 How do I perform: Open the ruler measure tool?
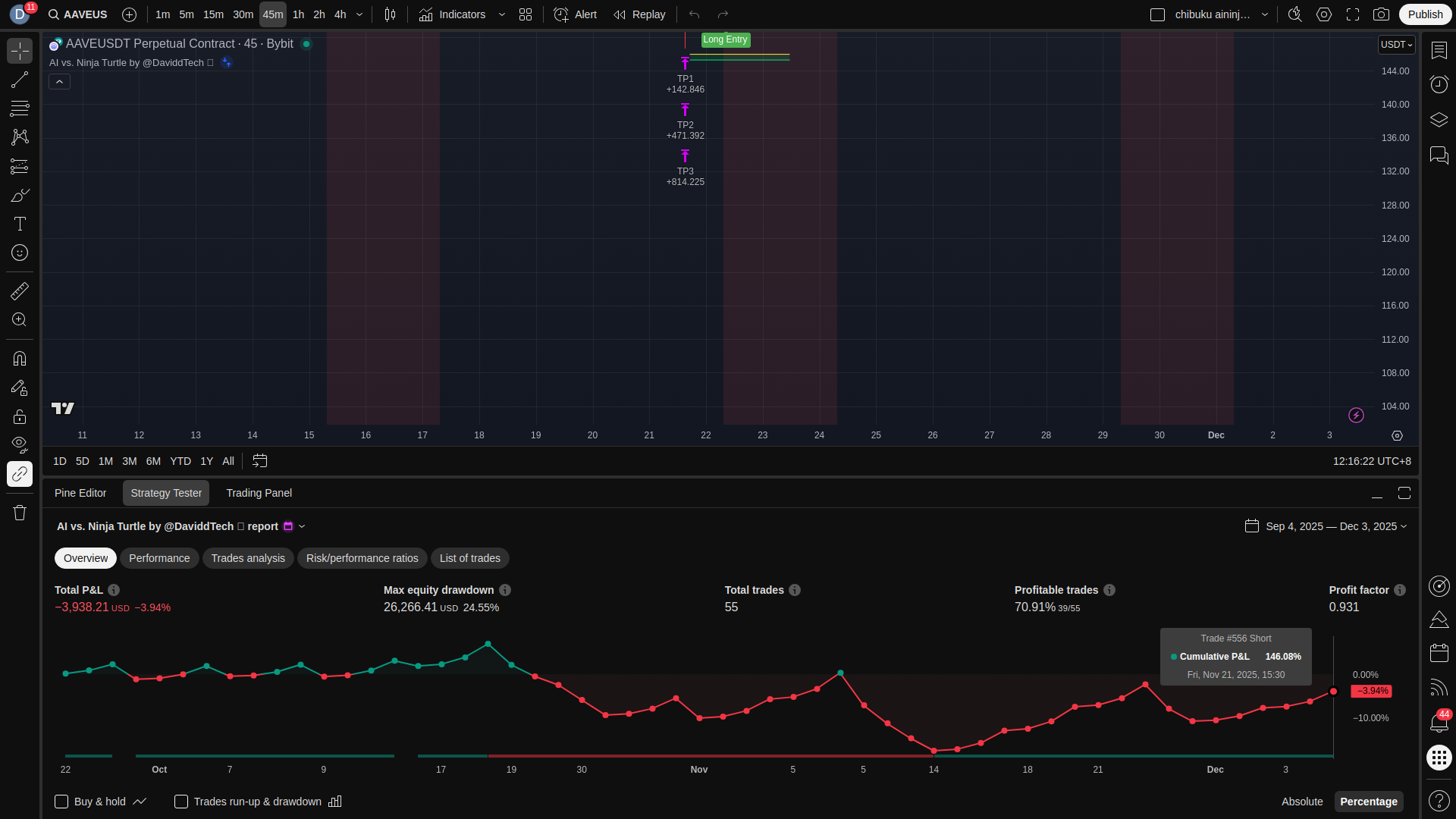click(x=20, y=291)
